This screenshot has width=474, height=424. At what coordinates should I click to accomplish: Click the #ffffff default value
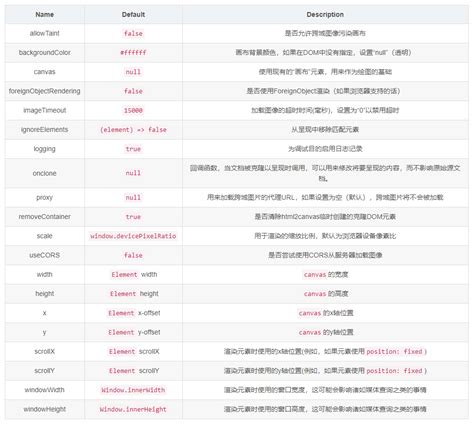(133, 53)
